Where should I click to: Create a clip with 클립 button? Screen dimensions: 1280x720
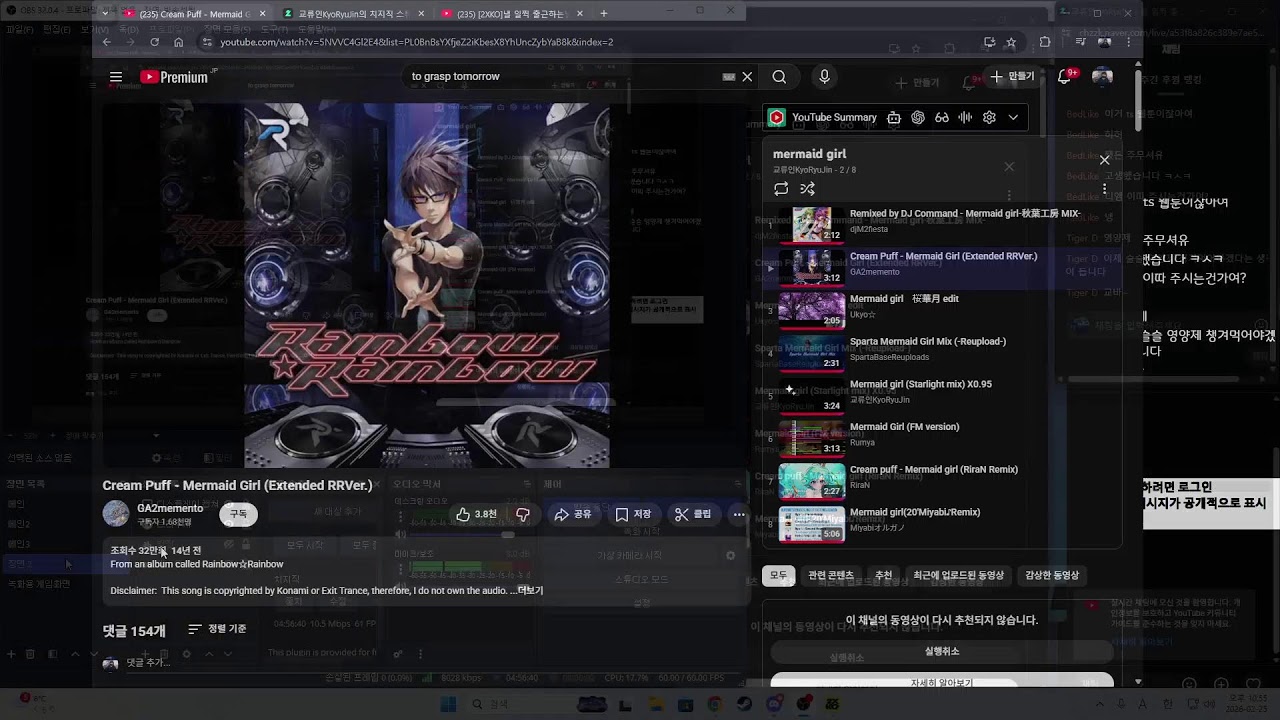tap(693, 514)
